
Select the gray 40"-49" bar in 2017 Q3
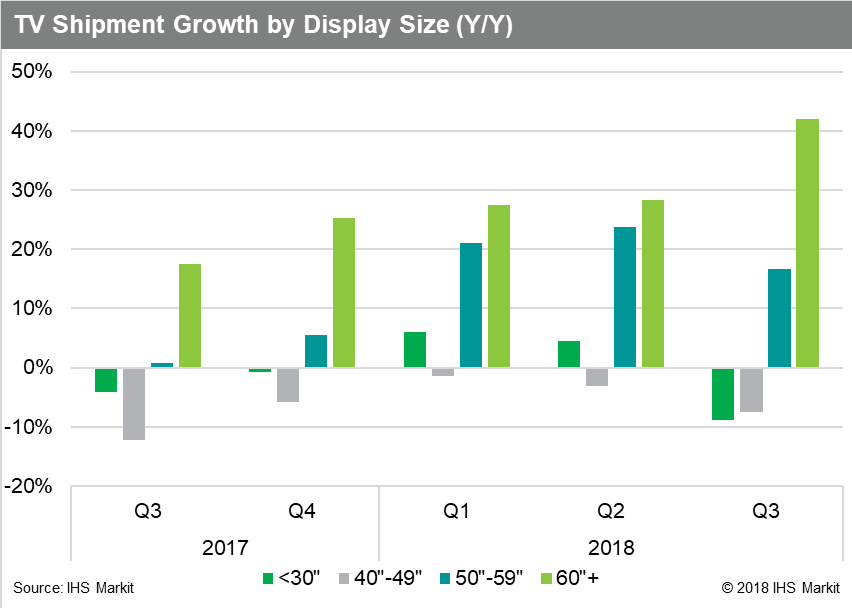pos(134,404)
